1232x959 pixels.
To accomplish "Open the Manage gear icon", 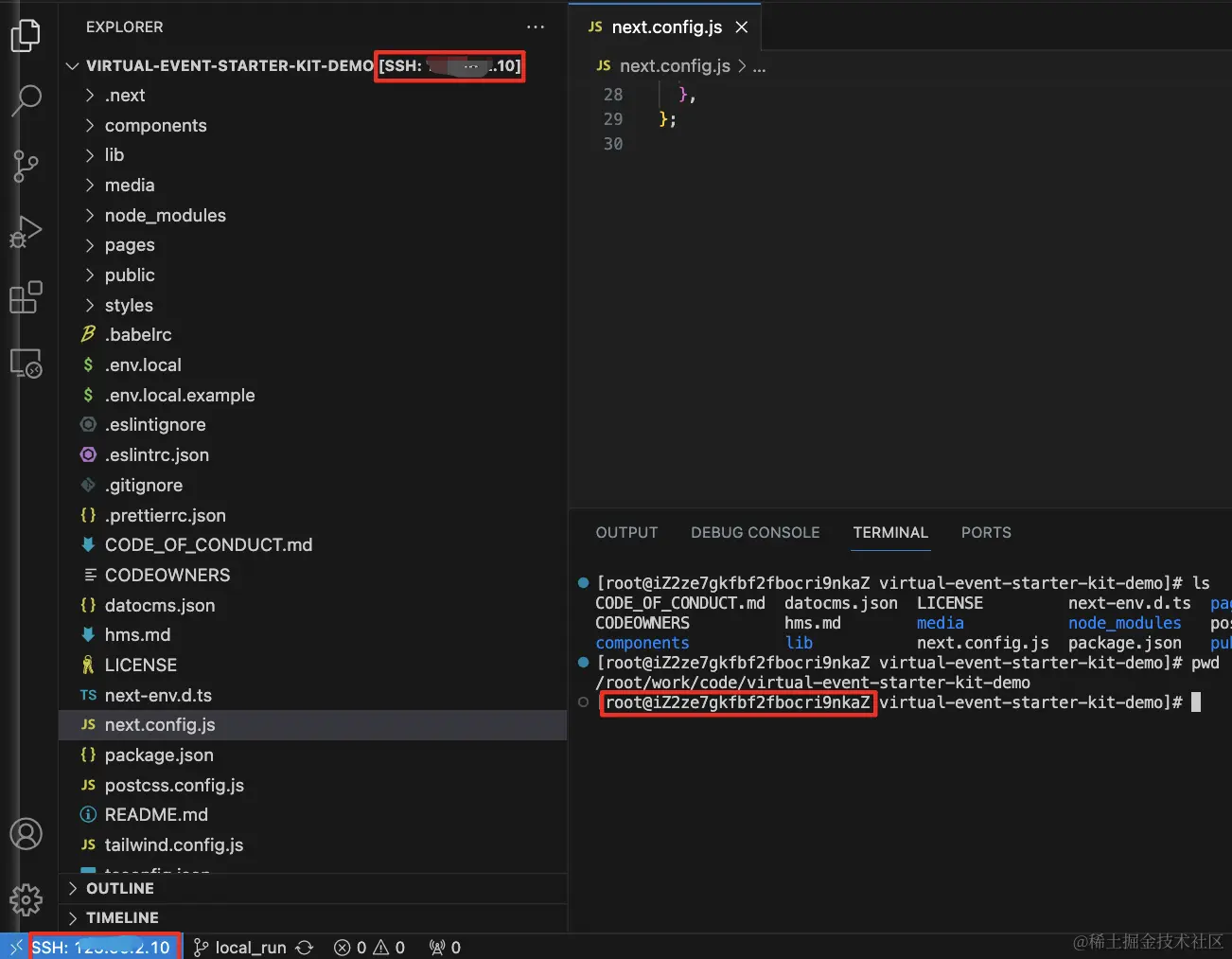I will coord(26,898).
